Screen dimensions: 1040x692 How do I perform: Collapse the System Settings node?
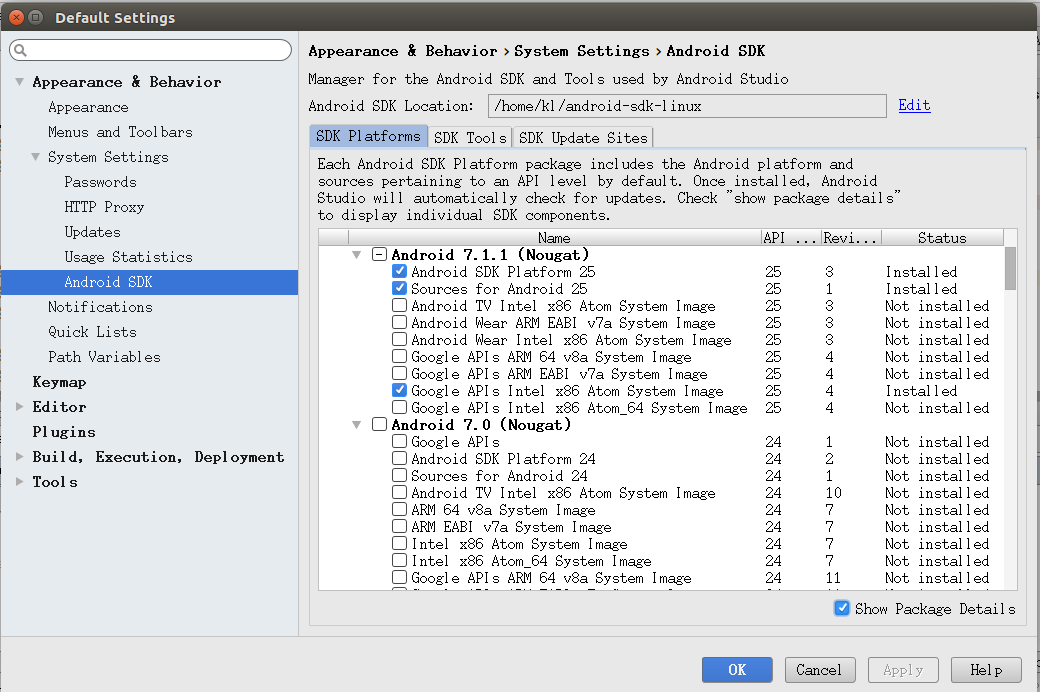coord(36,157)
